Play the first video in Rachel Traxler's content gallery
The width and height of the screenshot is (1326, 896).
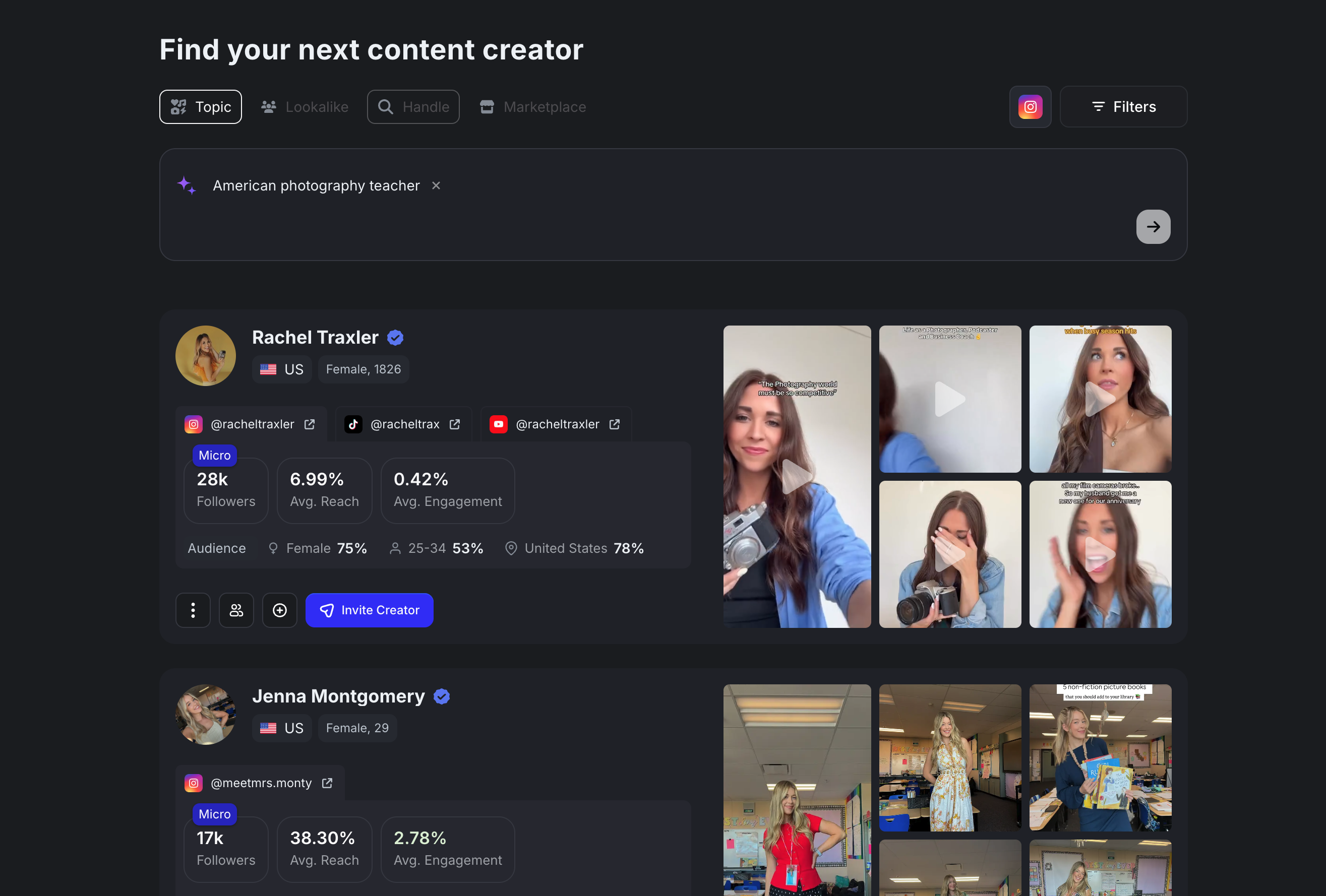coord(797,477)
